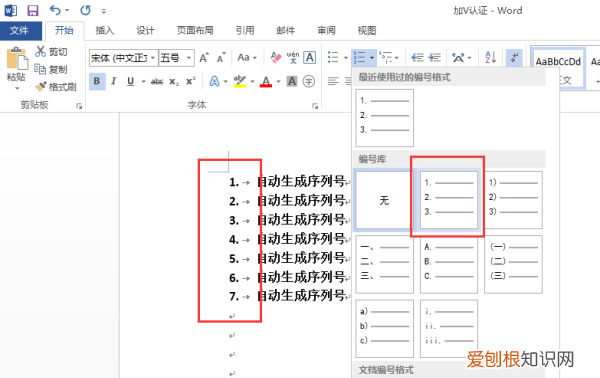Click the Save icon in quick access toolbar
The width and height of the screenshot is (600, 378).
coord(33,10)
